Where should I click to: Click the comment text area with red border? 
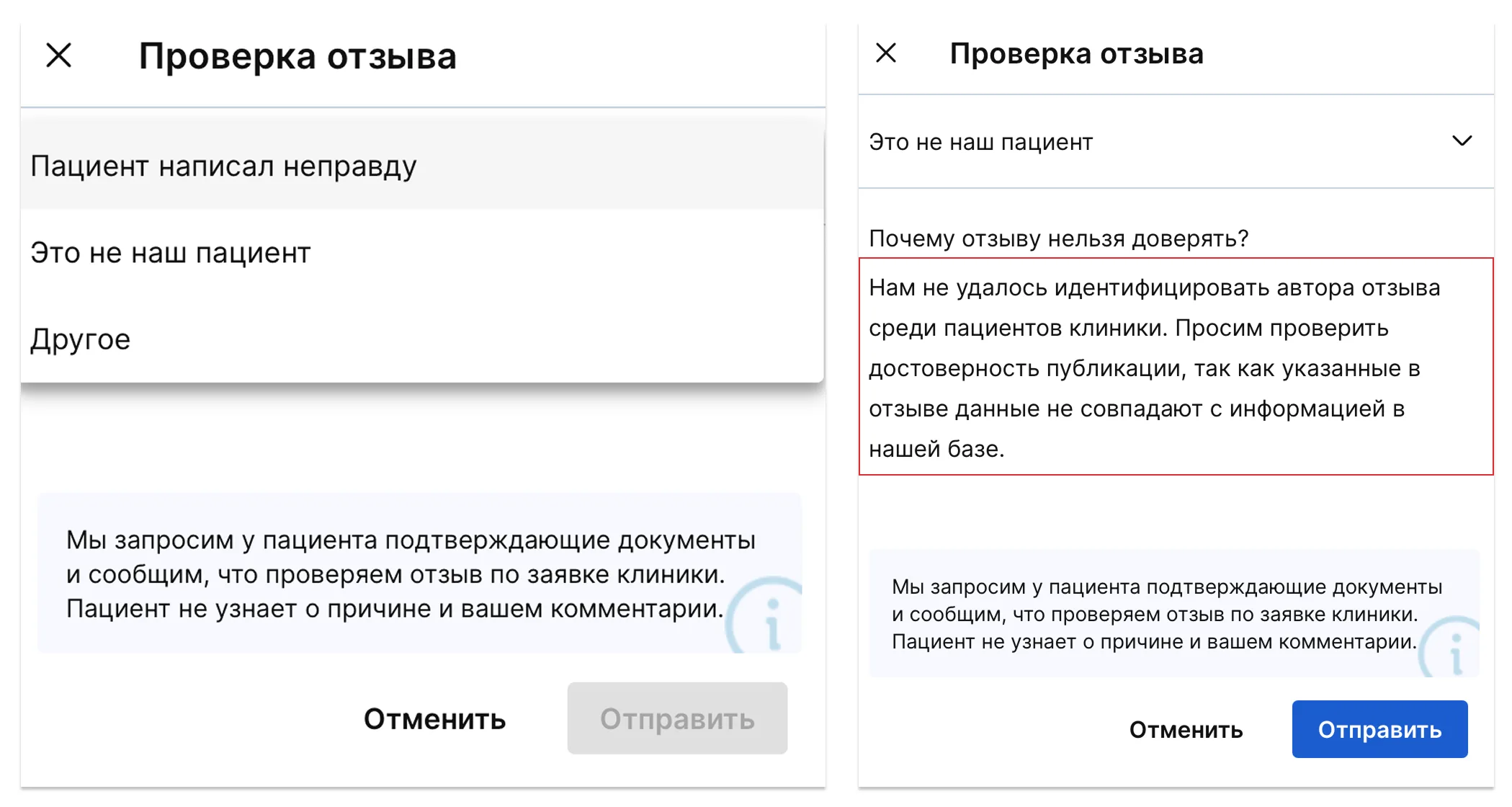click(1176, 366)
